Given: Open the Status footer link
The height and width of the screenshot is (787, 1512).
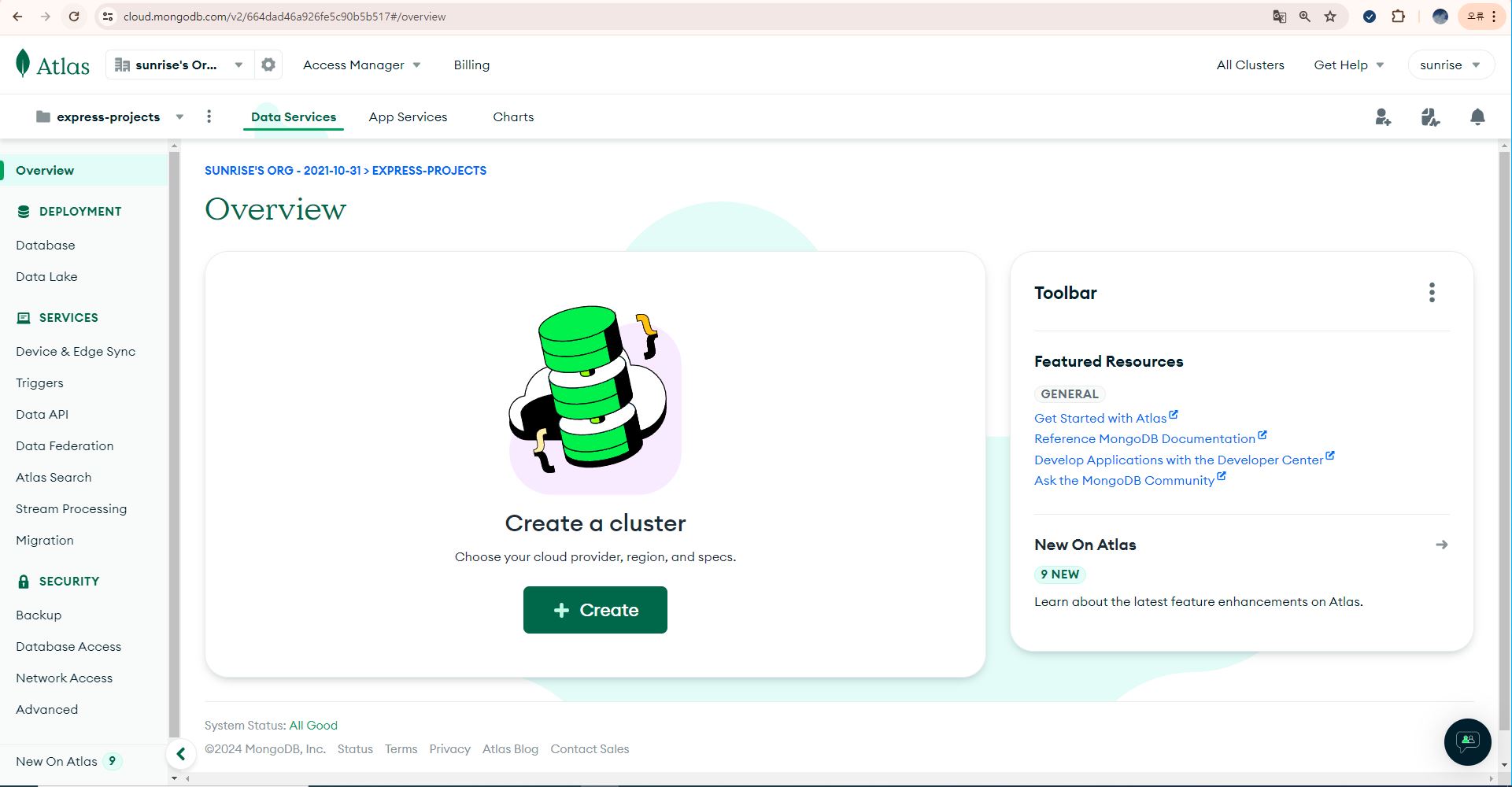Looking at the screenshot, I should 355,748.
